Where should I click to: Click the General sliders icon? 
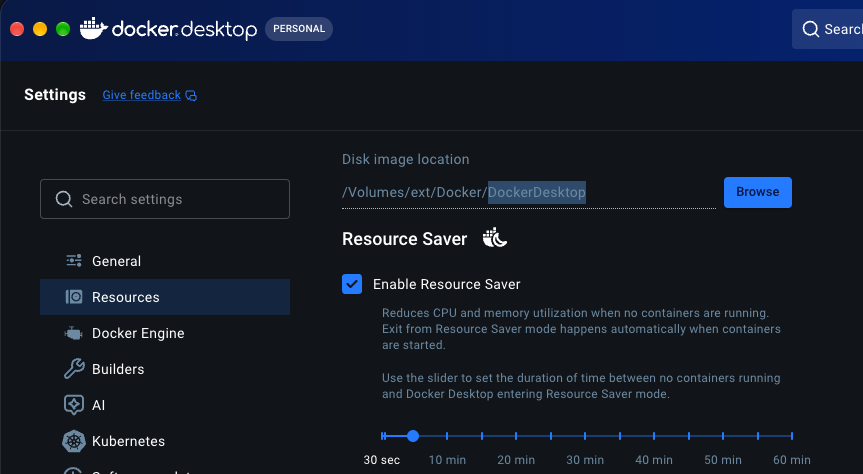(x=74, y=260)
